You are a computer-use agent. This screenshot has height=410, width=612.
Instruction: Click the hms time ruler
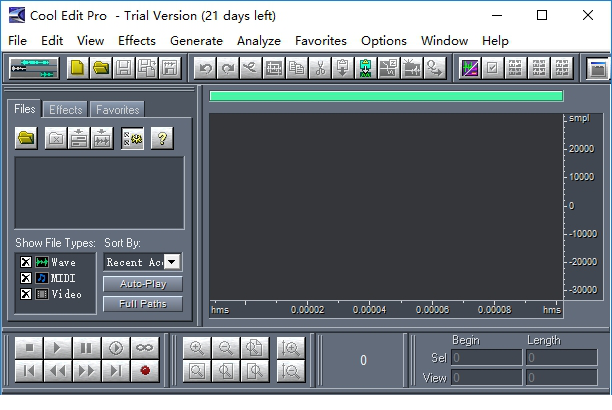(x=386, y=309)
